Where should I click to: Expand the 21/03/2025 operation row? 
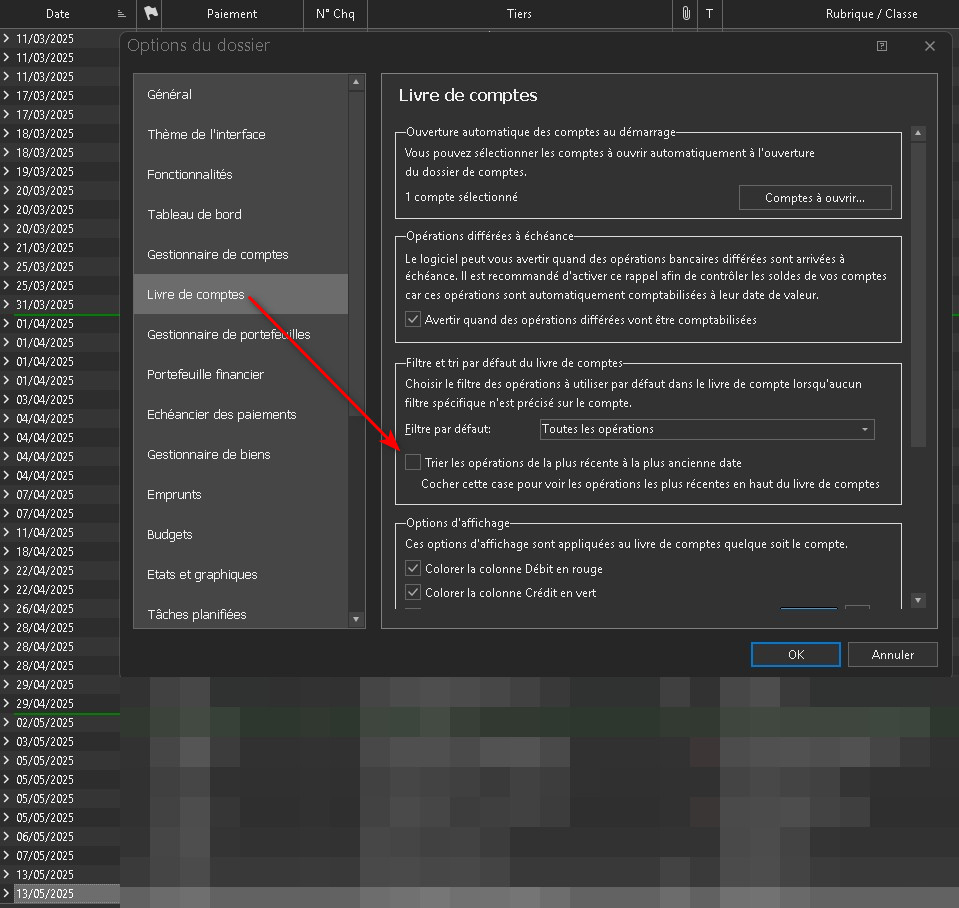click(6, 247)
